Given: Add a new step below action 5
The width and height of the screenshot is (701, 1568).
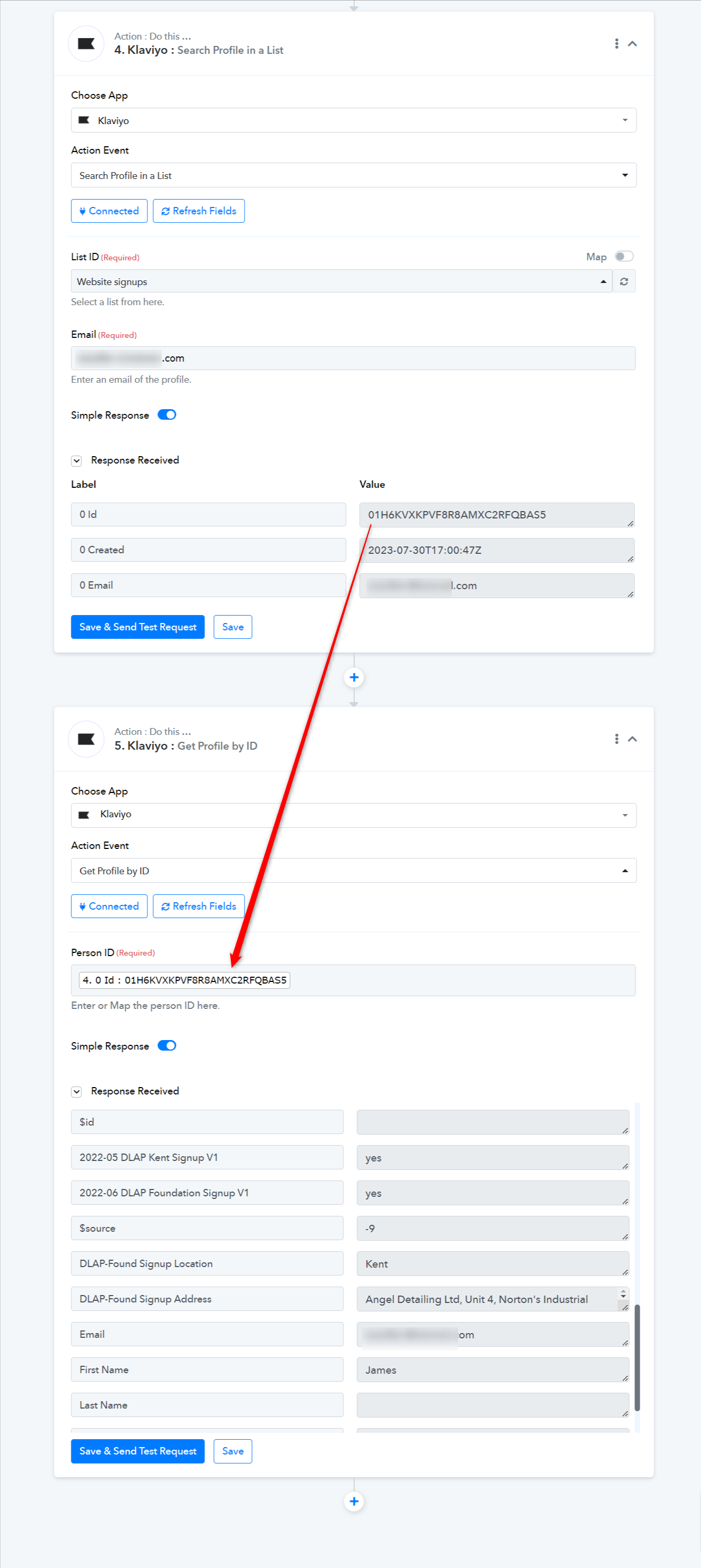Looking at the screenshot, I should tap(354, 1501).
